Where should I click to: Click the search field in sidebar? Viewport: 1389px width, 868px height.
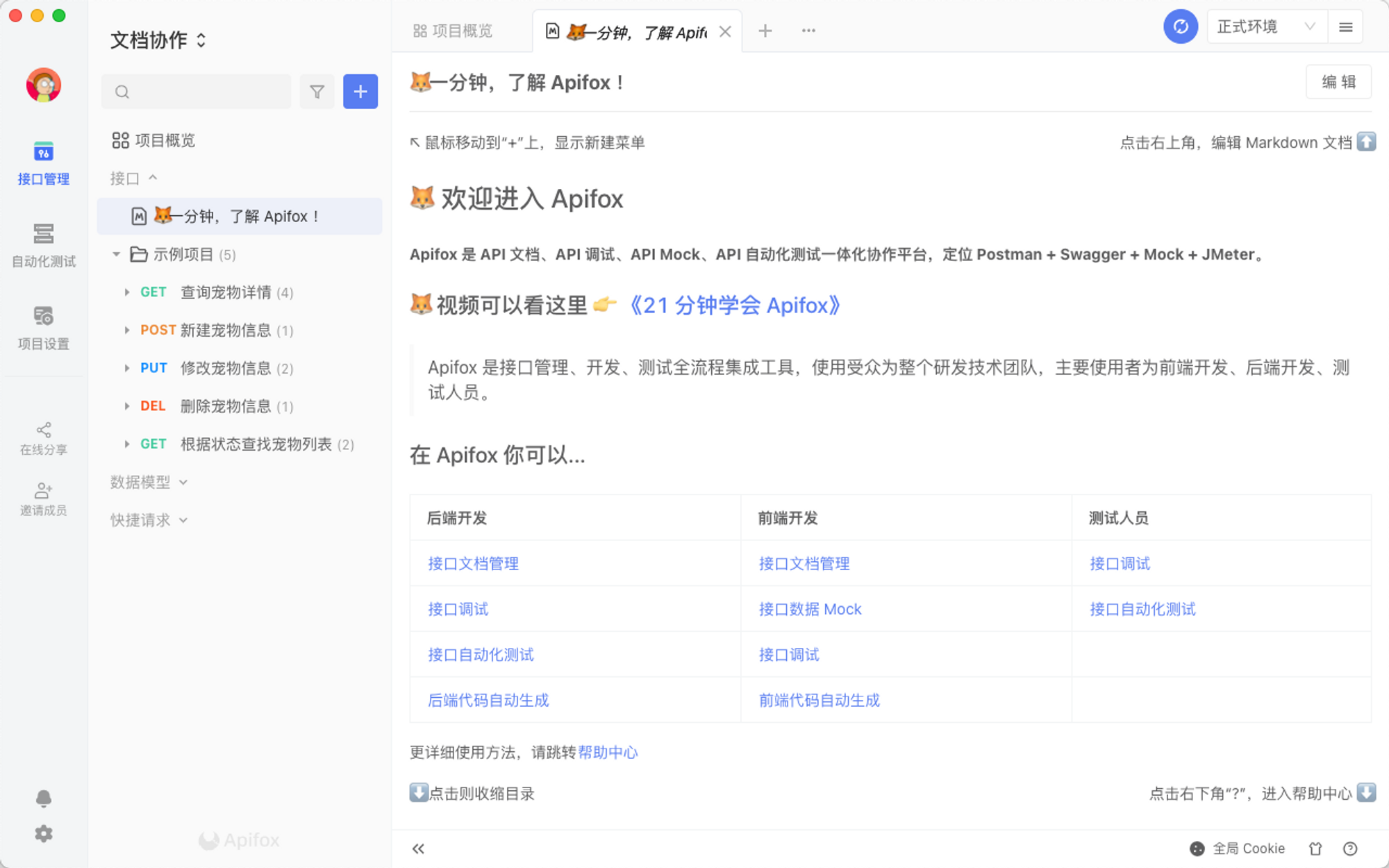pyautogui.click(x=197, y=92)
